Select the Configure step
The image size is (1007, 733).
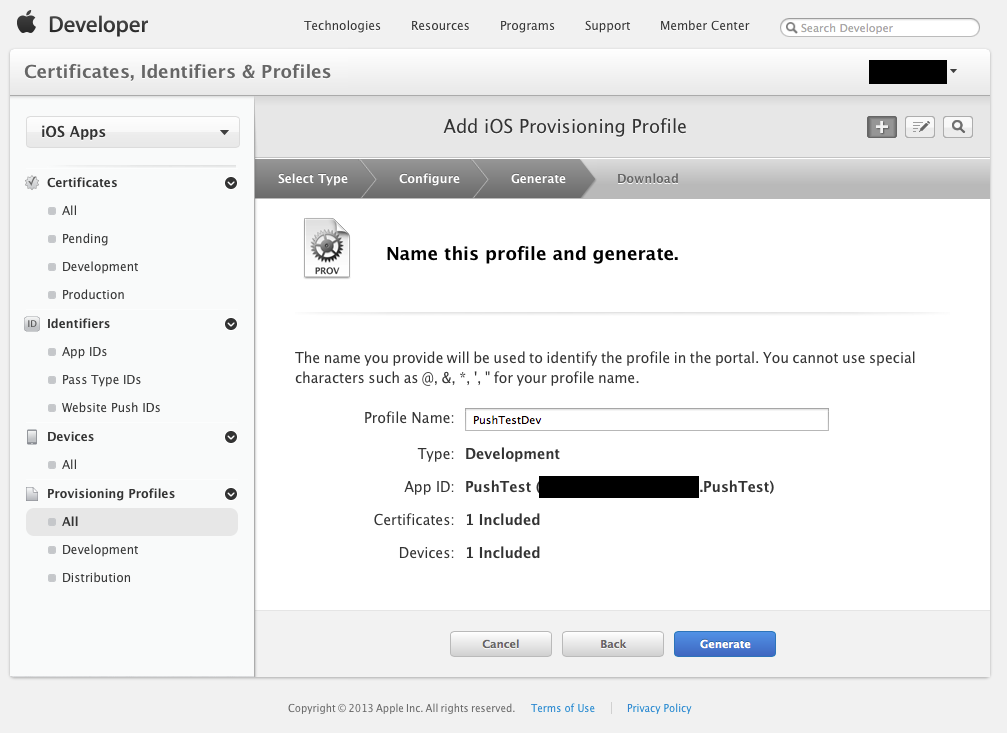(x=429, y=179)
